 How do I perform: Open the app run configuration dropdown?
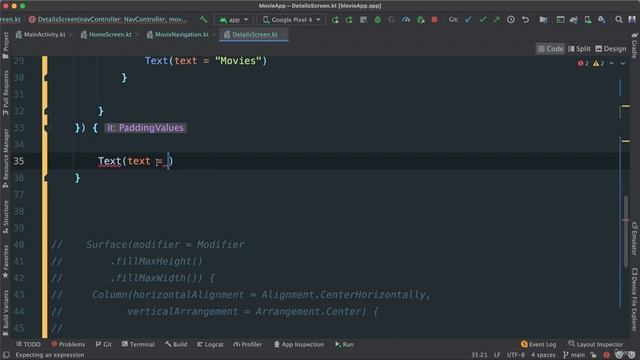pyautogui.click(x=234, y=20)
